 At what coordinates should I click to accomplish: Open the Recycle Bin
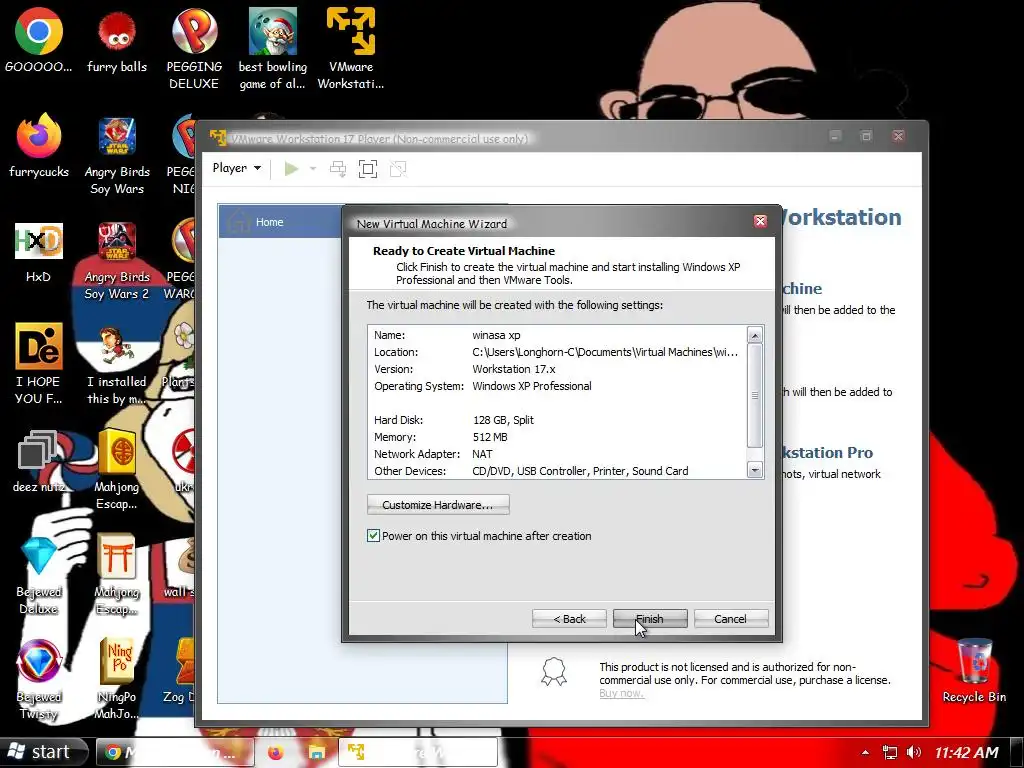tap(974, 671)
